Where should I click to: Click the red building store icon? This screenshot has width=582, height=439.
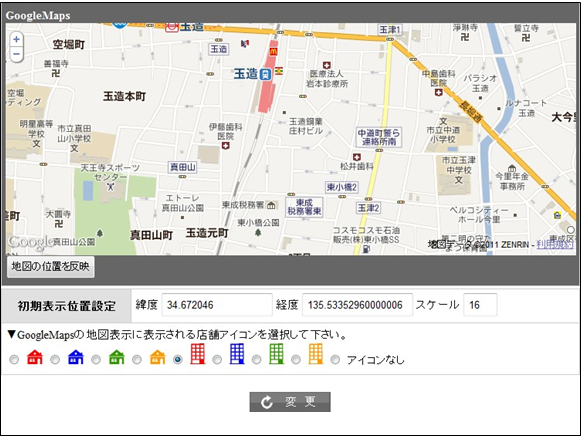pos(197,354)
